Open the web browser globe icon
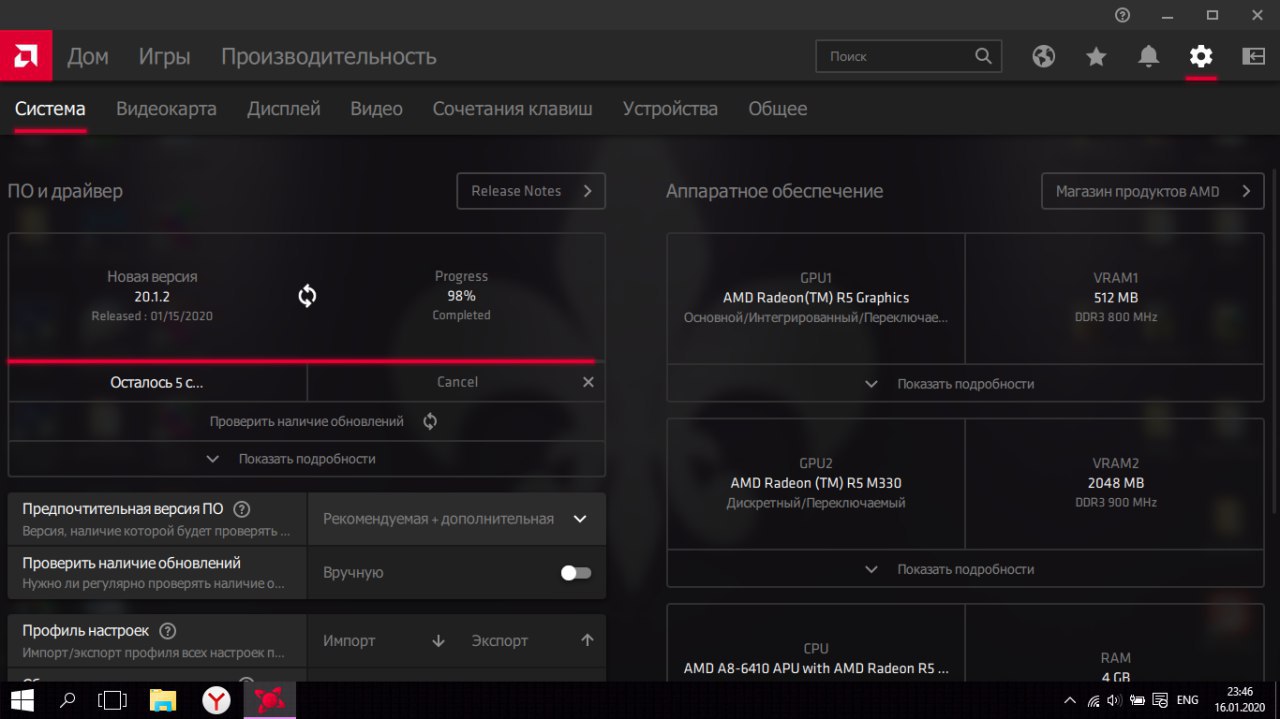Screen dimensions: 1280x719 [1044, 56]
